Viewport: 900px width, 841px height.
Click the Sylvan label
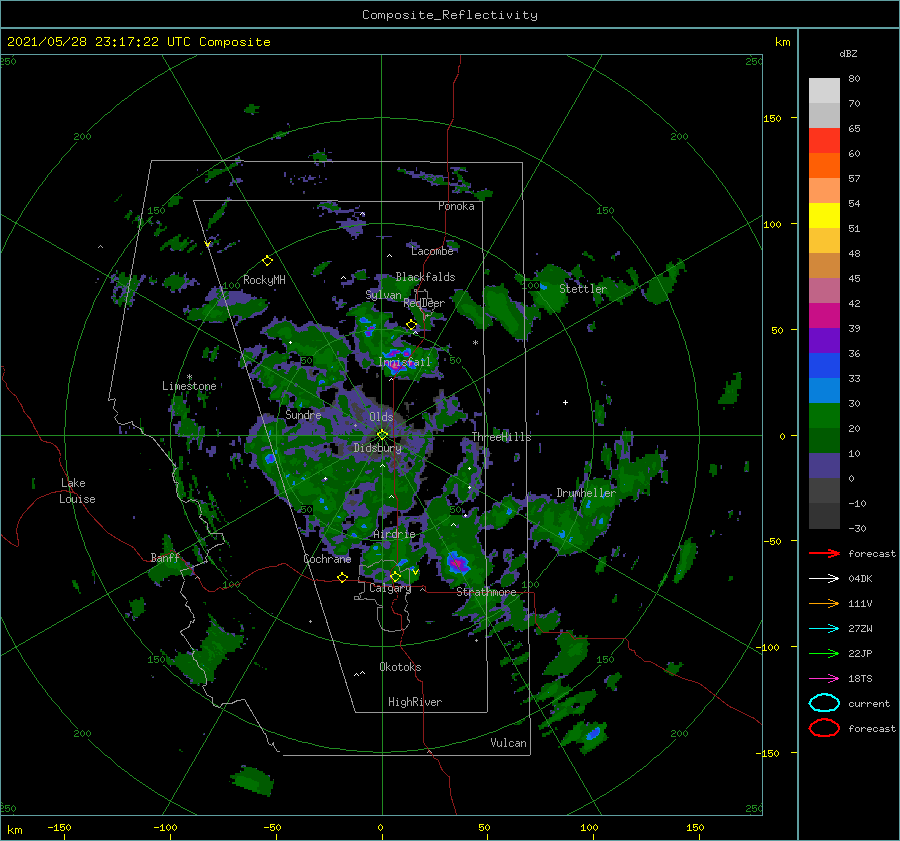coord(383,295)
